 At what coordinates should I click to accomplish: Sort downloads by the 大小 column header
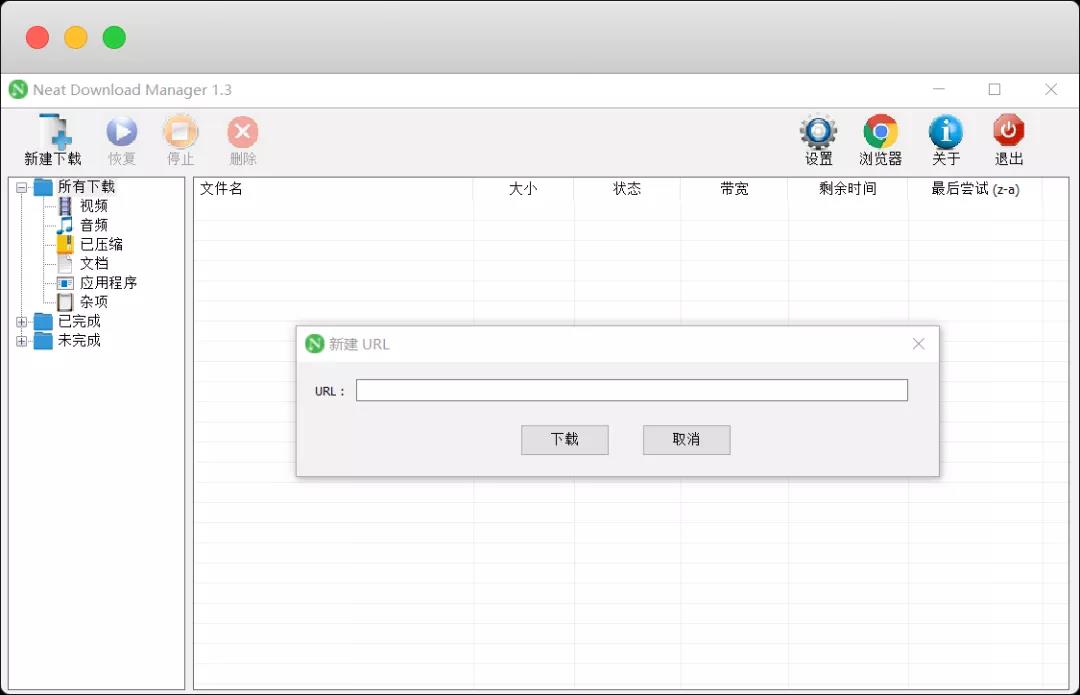coord(522,188)
